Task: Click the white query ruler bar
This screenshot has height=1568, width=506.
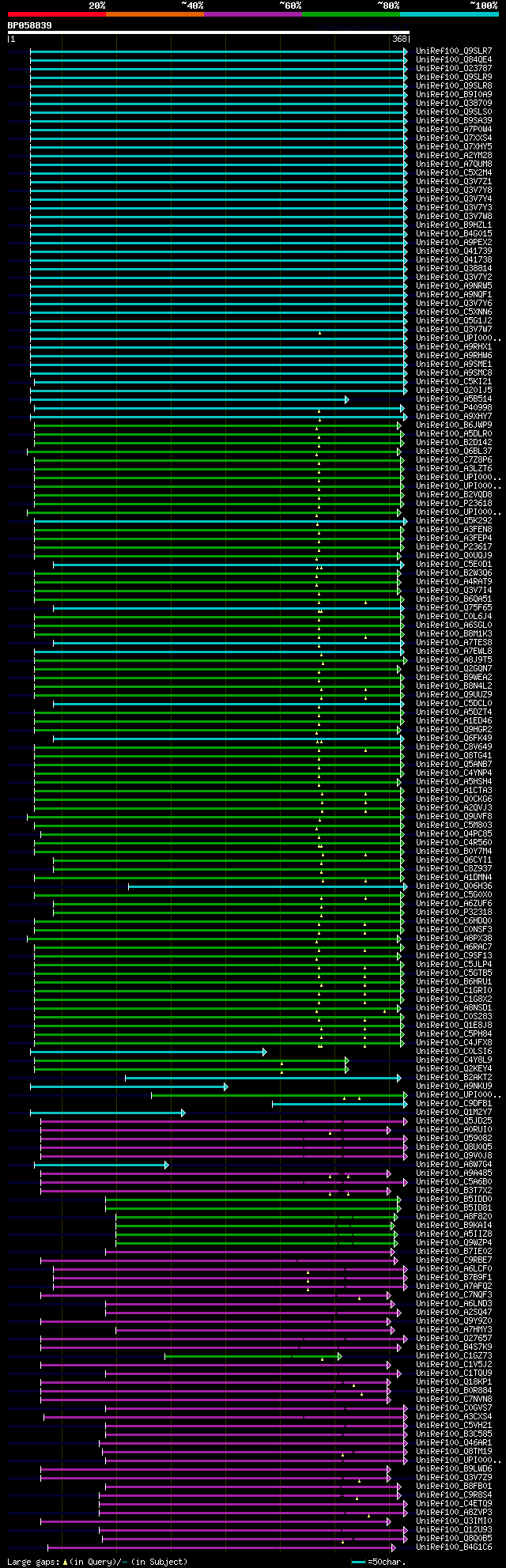Action: (208, 32)
